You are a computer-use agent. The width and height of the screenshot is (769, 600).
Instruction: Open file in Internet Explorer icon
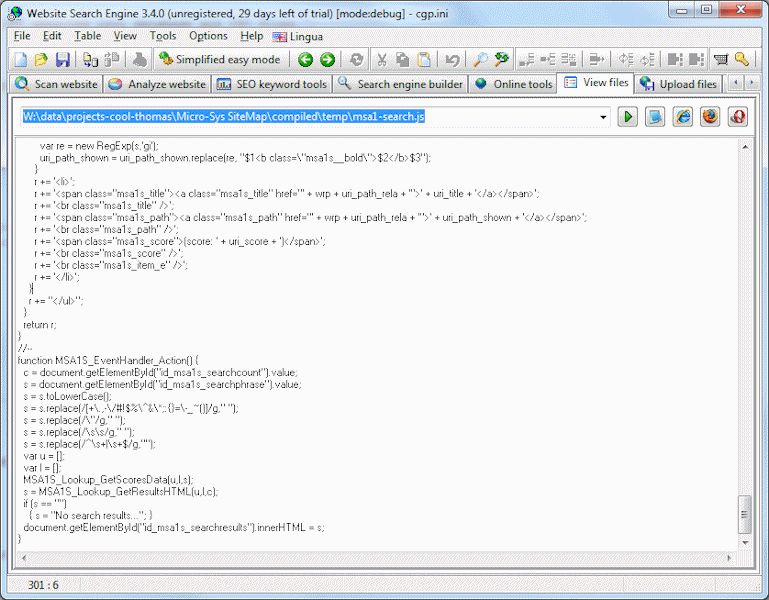[683, 117]
